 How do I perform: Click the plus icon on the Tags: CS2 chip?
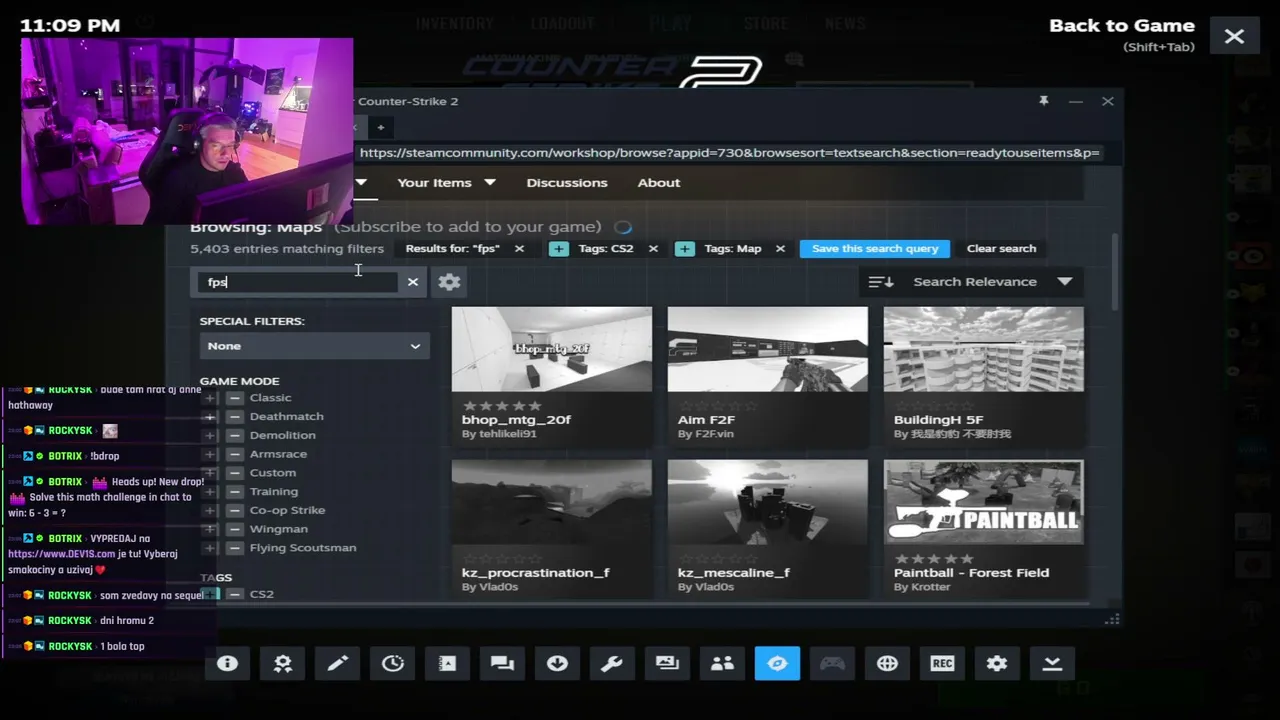[x=559, y=249]
